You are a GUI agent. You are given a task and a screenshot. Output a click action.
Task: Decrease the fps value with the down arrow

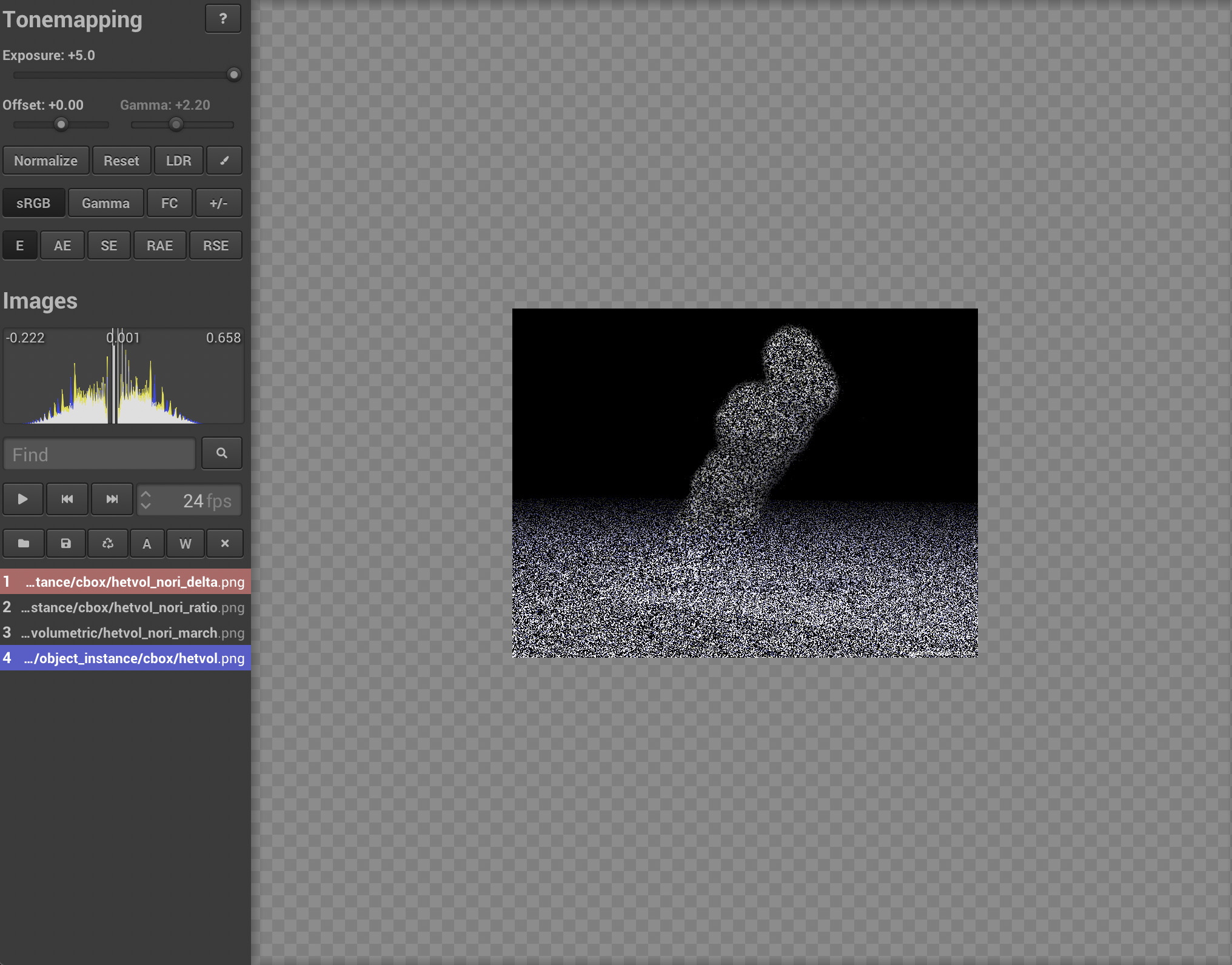click(x=146, y=506)
